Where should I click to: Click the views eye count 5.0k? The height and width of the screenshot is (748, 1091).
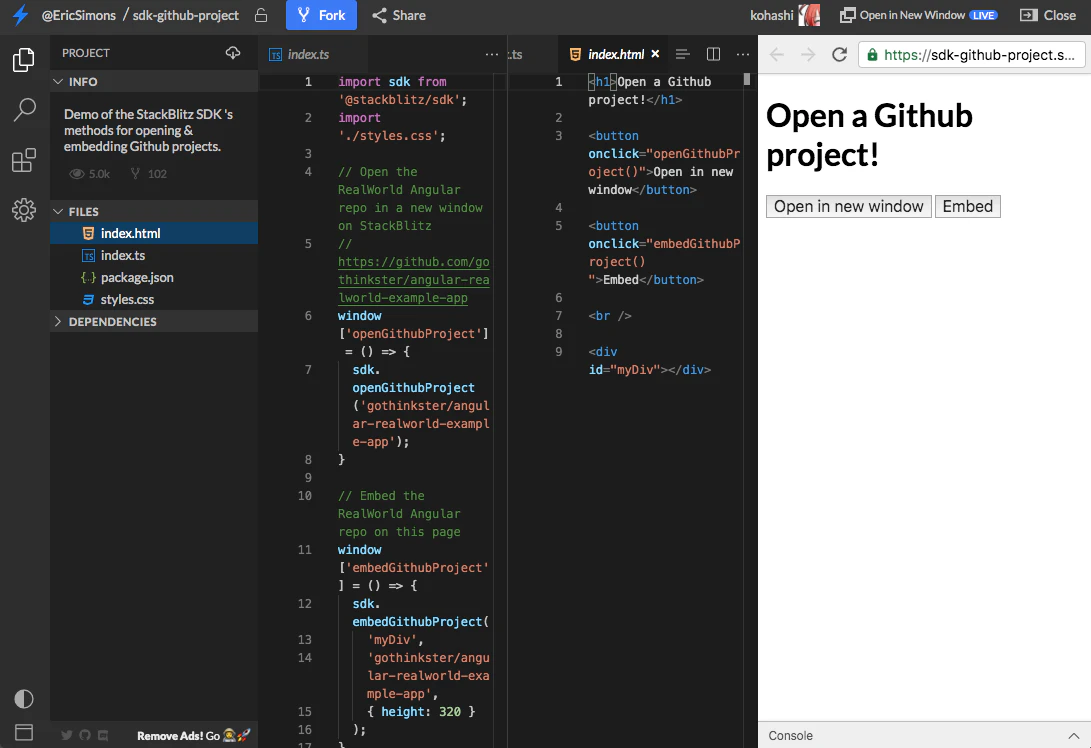tap(90, 173)
